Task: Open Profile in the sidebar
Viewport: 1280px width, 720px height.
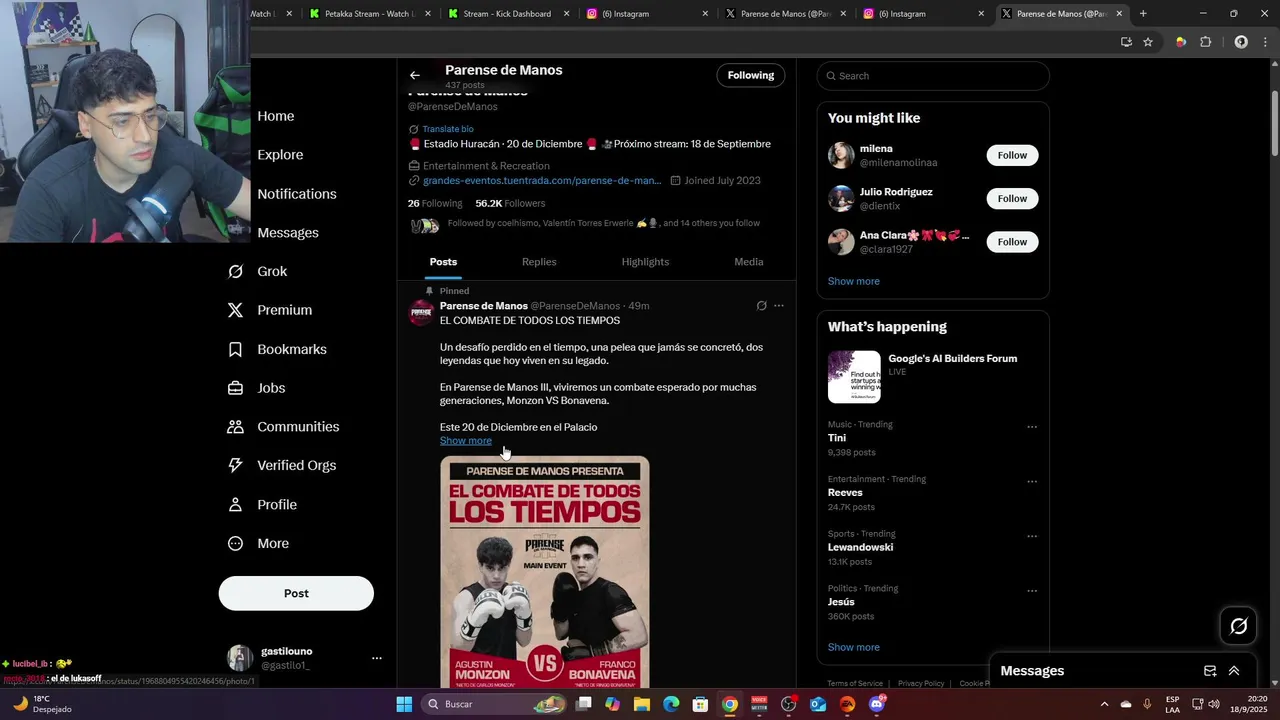Action: (x=262, y=505)
